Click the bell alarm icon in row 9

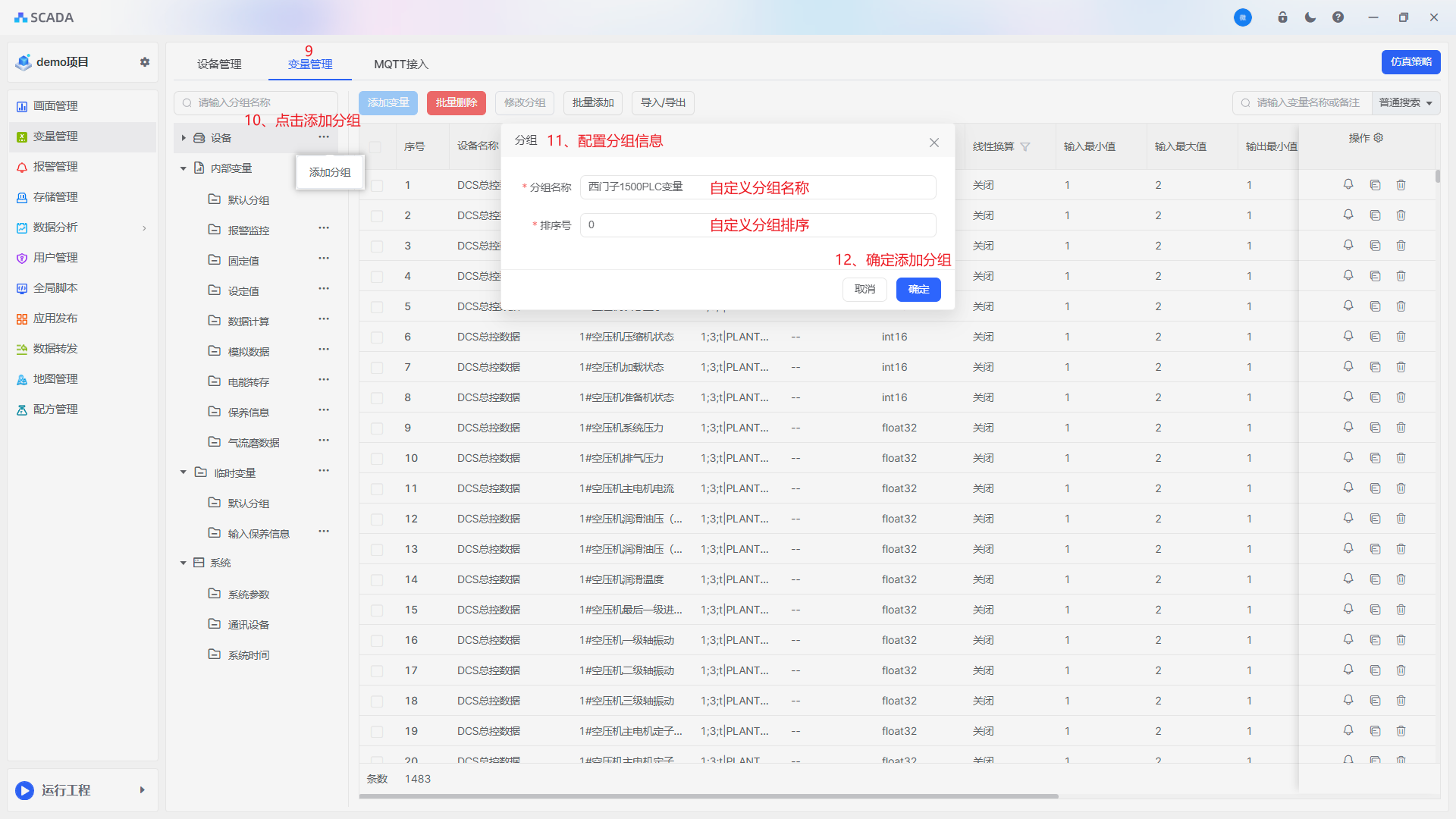point(1348,427)
